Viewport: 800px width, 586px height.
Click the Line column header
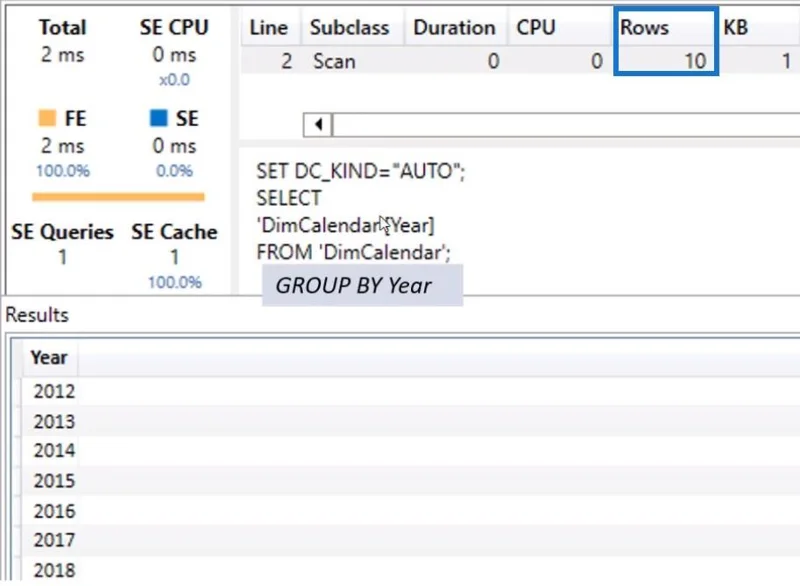tap(269, 28)
